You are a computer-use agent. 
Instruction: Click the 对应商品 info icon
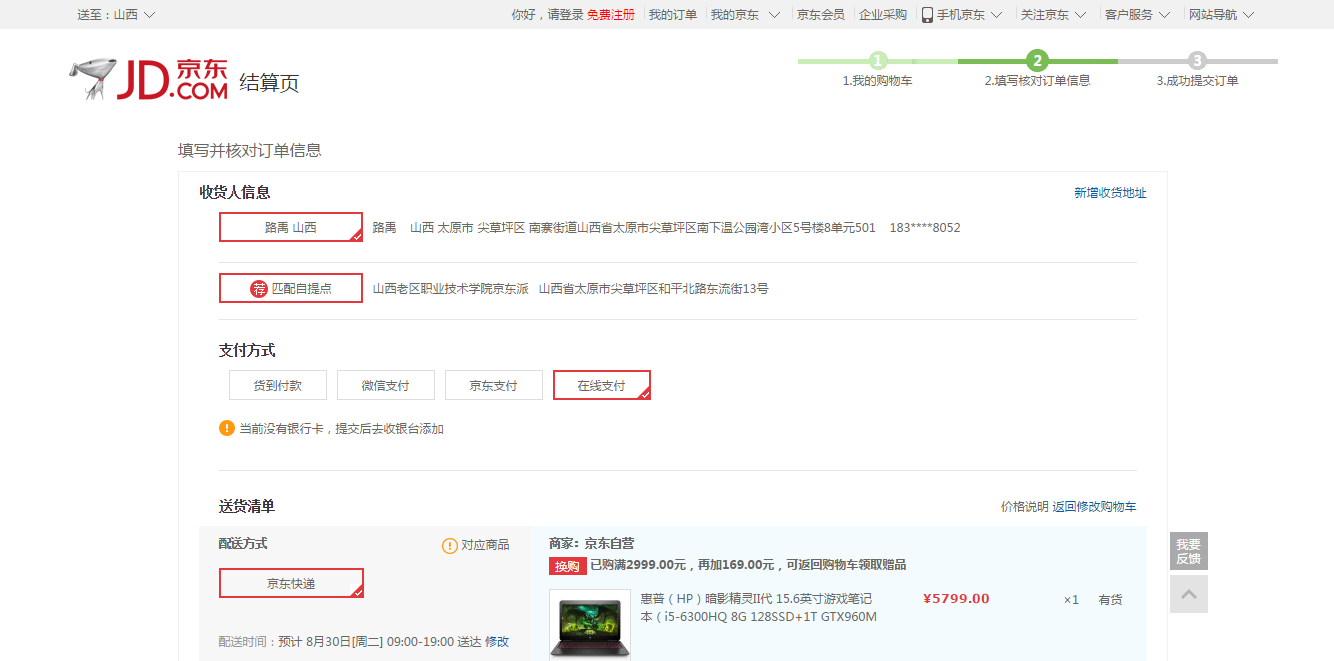[x=450, y=545]
